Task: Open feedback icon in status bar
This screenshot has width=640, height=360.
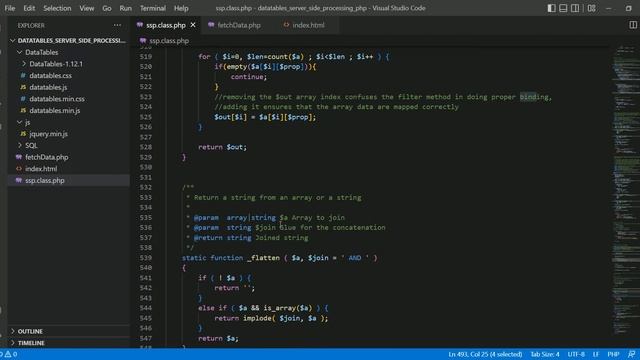Action: coord(631,354)
